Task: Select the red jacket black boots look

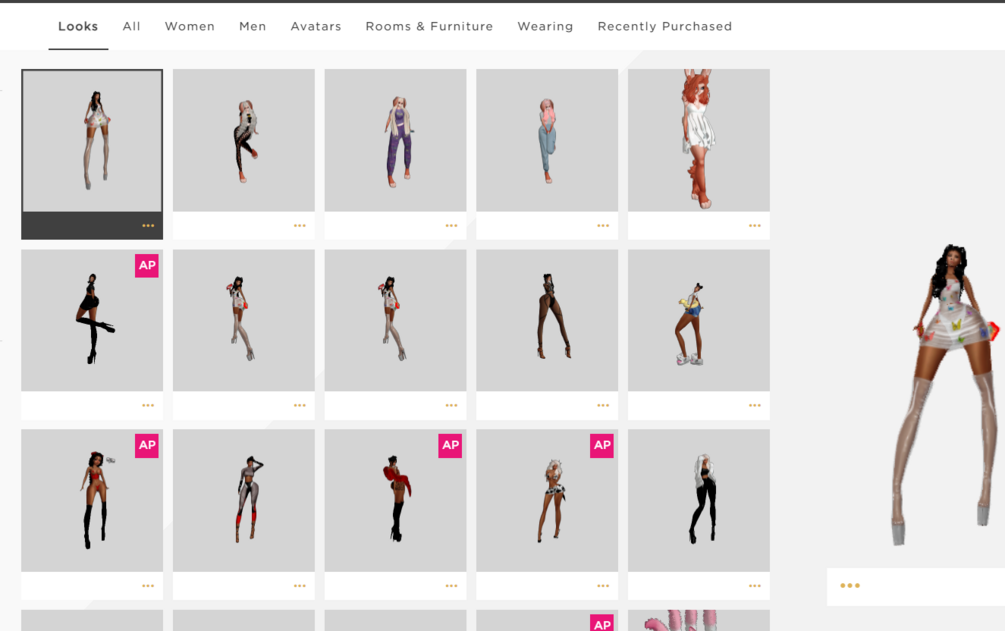Action: (395, 500)
